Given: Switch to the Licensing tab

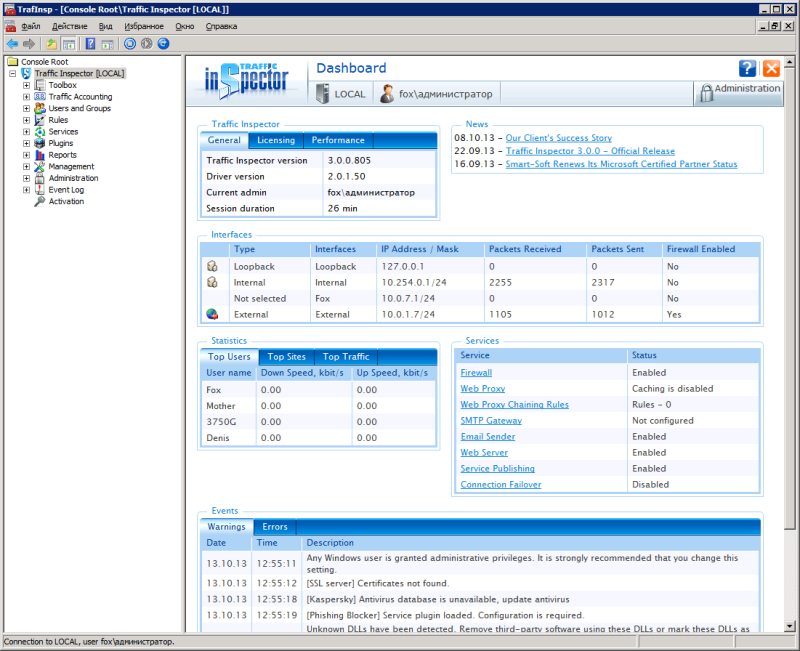Looking at the screenshot, I should click(x=276, y=140).
